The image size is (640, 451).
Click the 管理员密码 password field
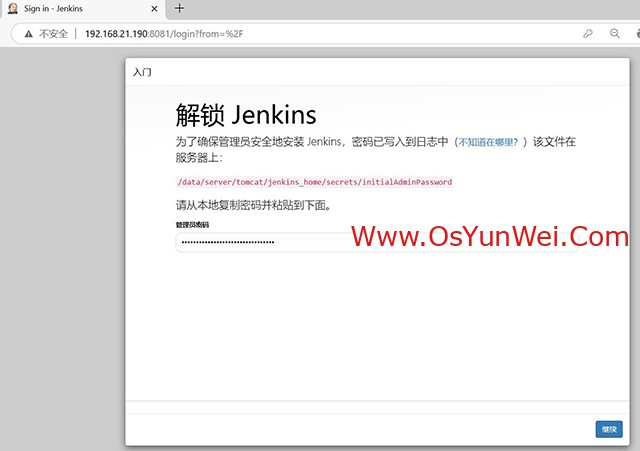pyautogui.click(x=377, y=242)
